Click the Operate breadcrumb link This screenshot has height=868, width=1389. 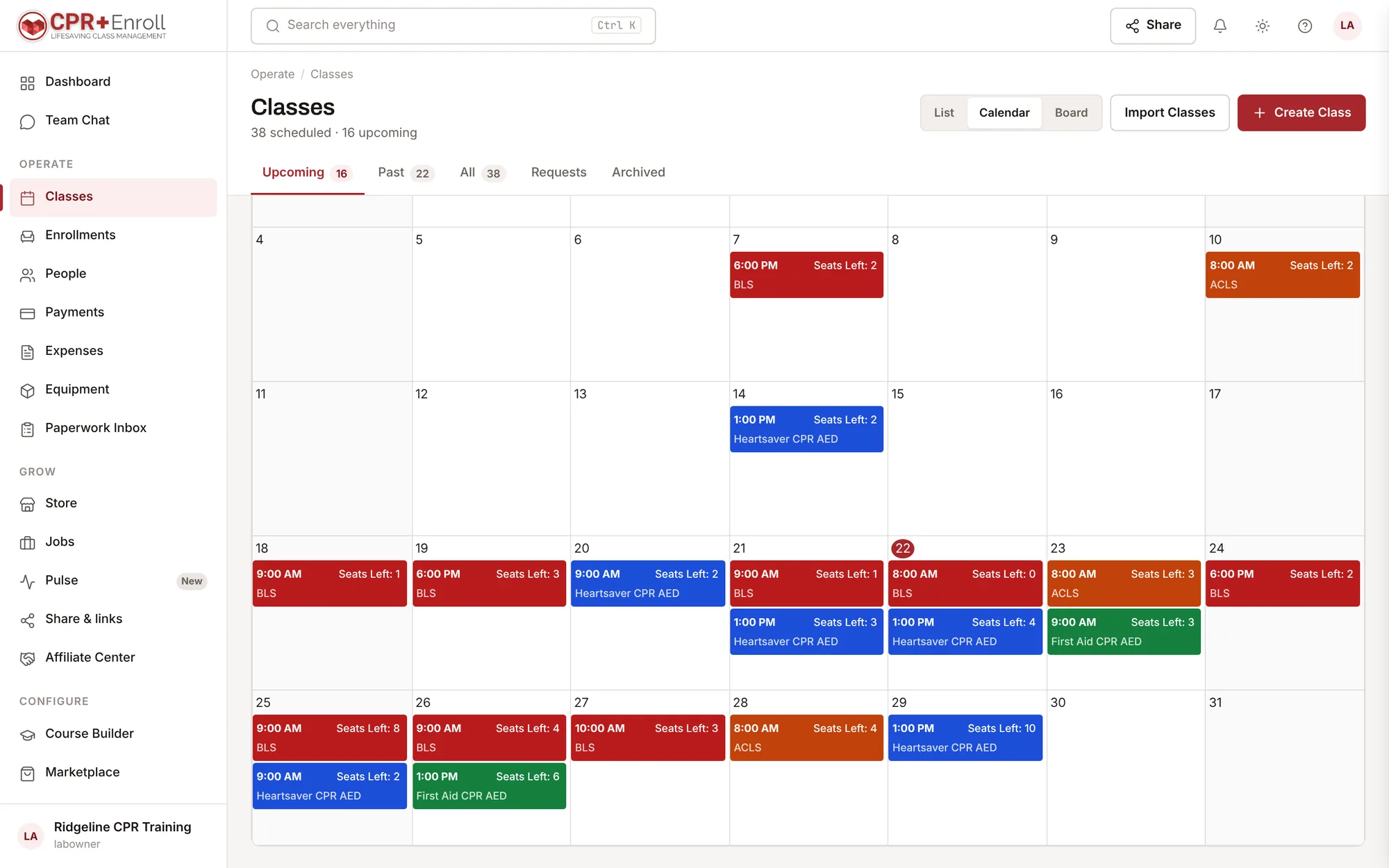point(272,74)
